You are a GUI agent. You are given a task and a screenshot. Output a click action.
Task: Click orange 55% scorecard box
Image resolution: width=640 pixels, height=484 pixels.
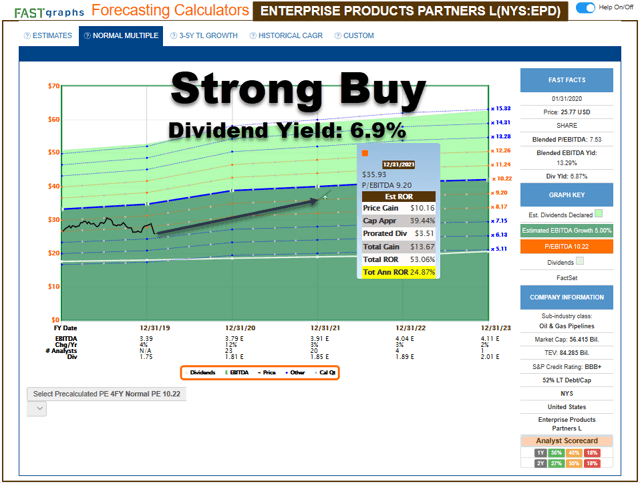coord(574,463)
